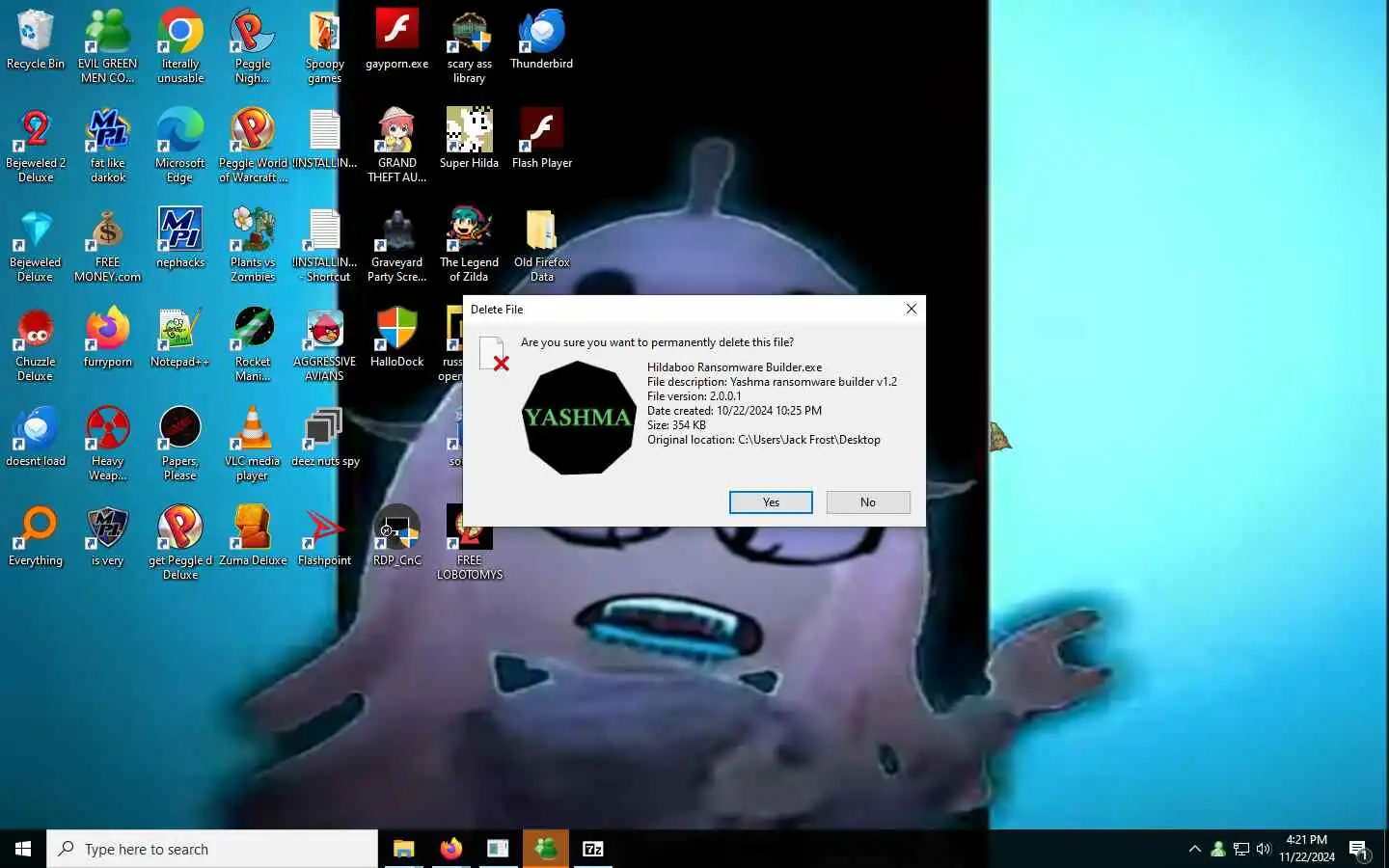Select the FREE LOBOTOMYS desktop icon
This screenshot has height=868, width=1389.
tap(470, 543)
